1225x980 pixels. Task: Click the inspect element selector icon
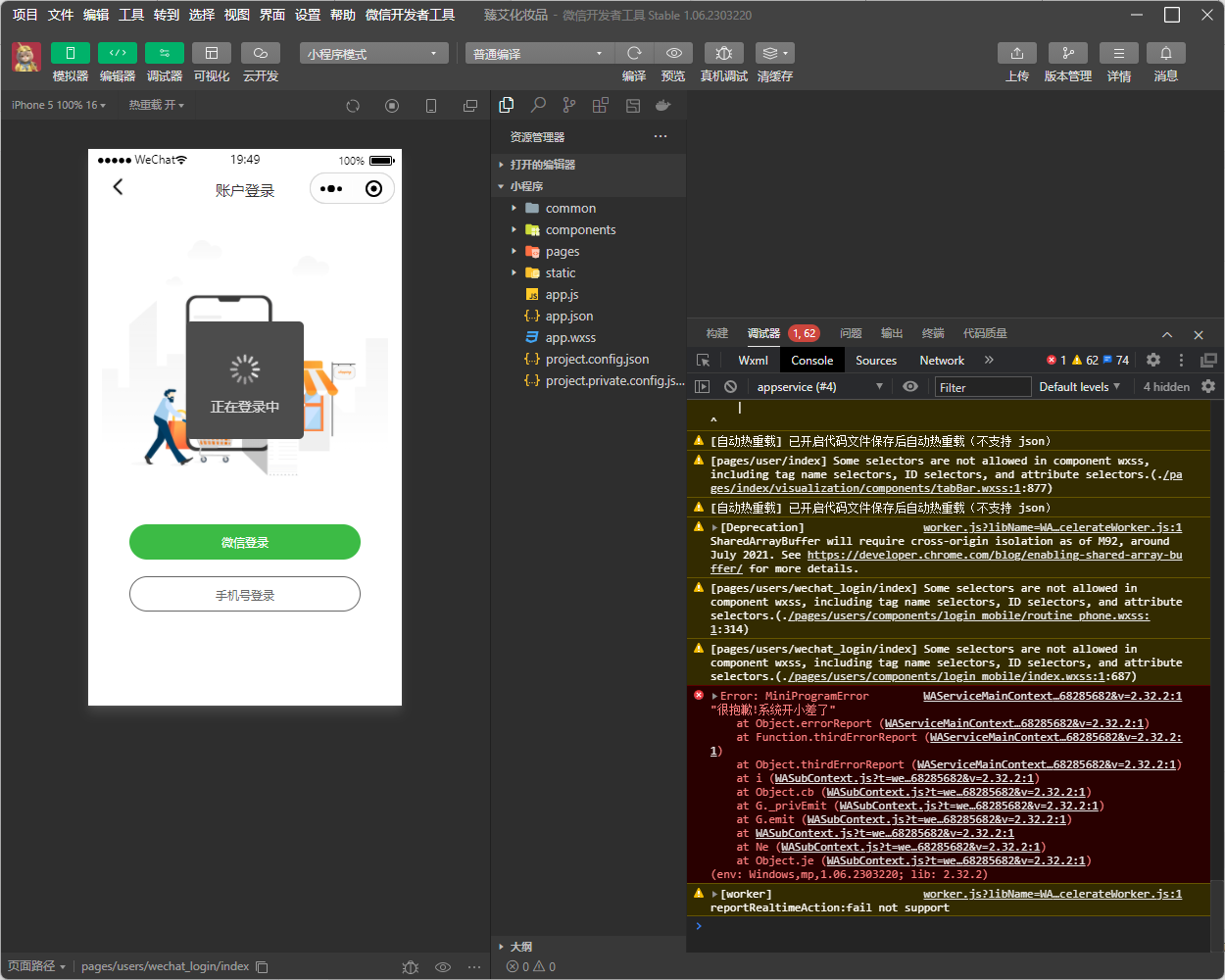tap(703, 360)
